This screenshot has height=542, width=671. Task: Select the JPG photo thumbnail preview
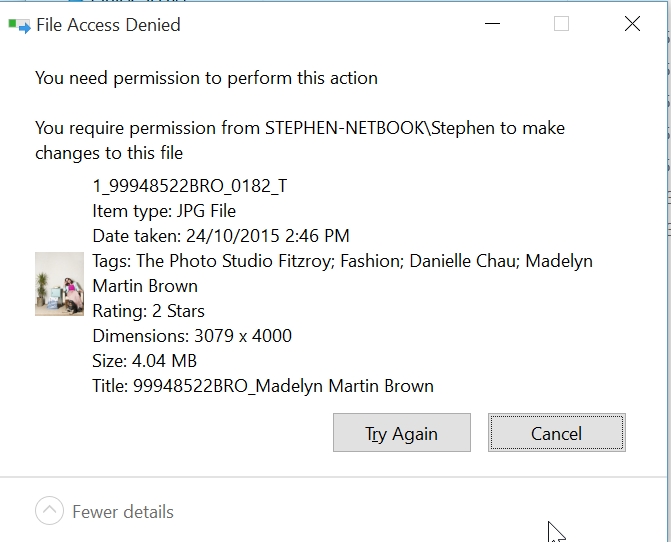[x=59, y=284]
